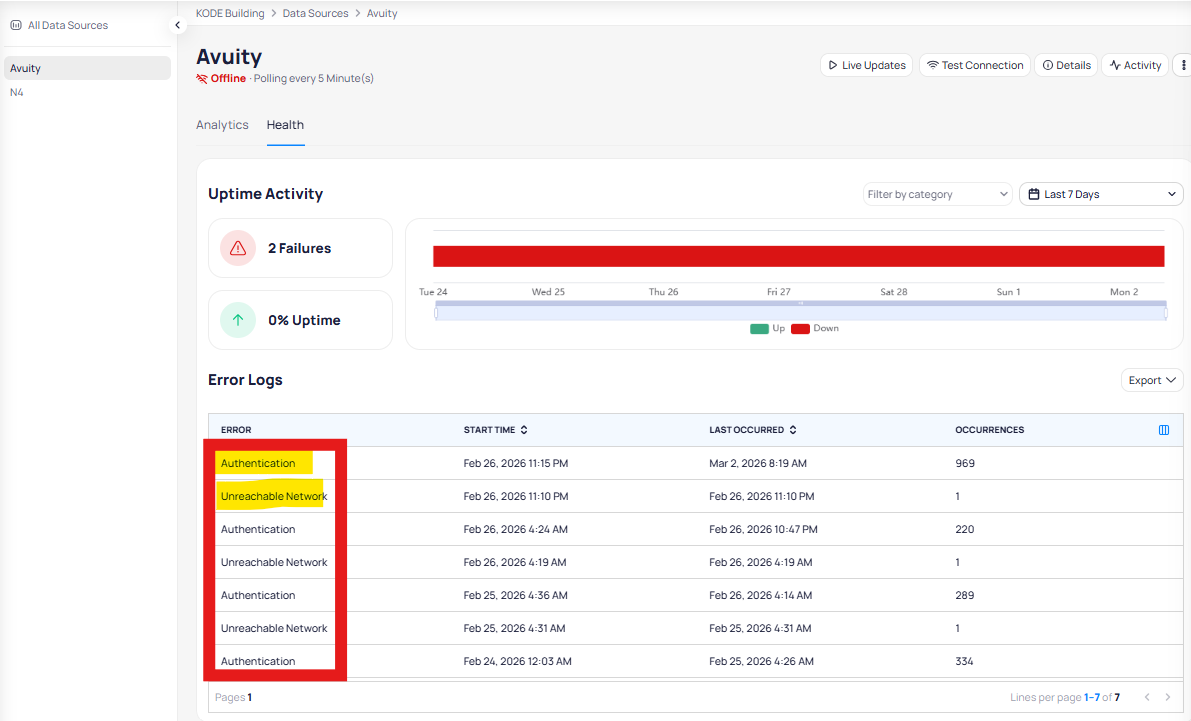Collapse the sidebar using the chevron arrow
Image resolution: width=1191 pixels, height=721 pixels.
177,25
